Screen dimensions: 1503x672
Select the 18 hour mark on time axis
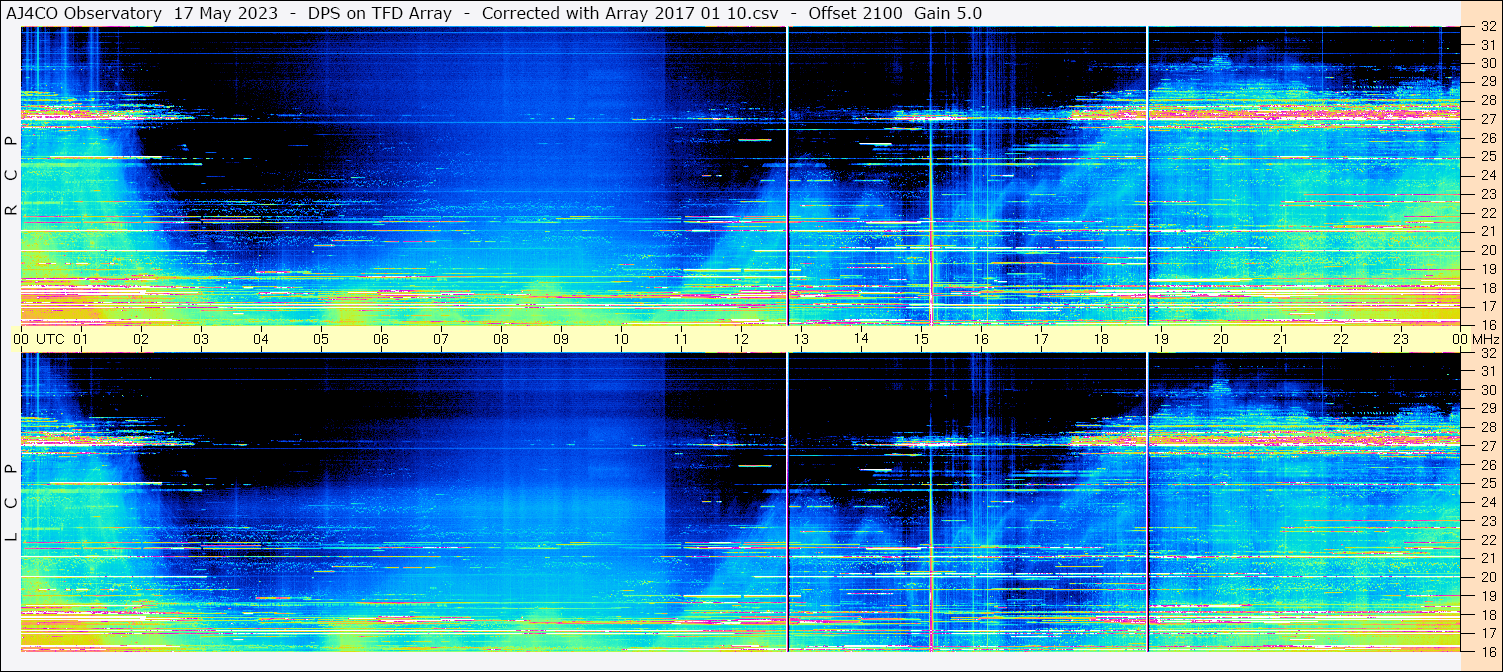(1101, 339)
